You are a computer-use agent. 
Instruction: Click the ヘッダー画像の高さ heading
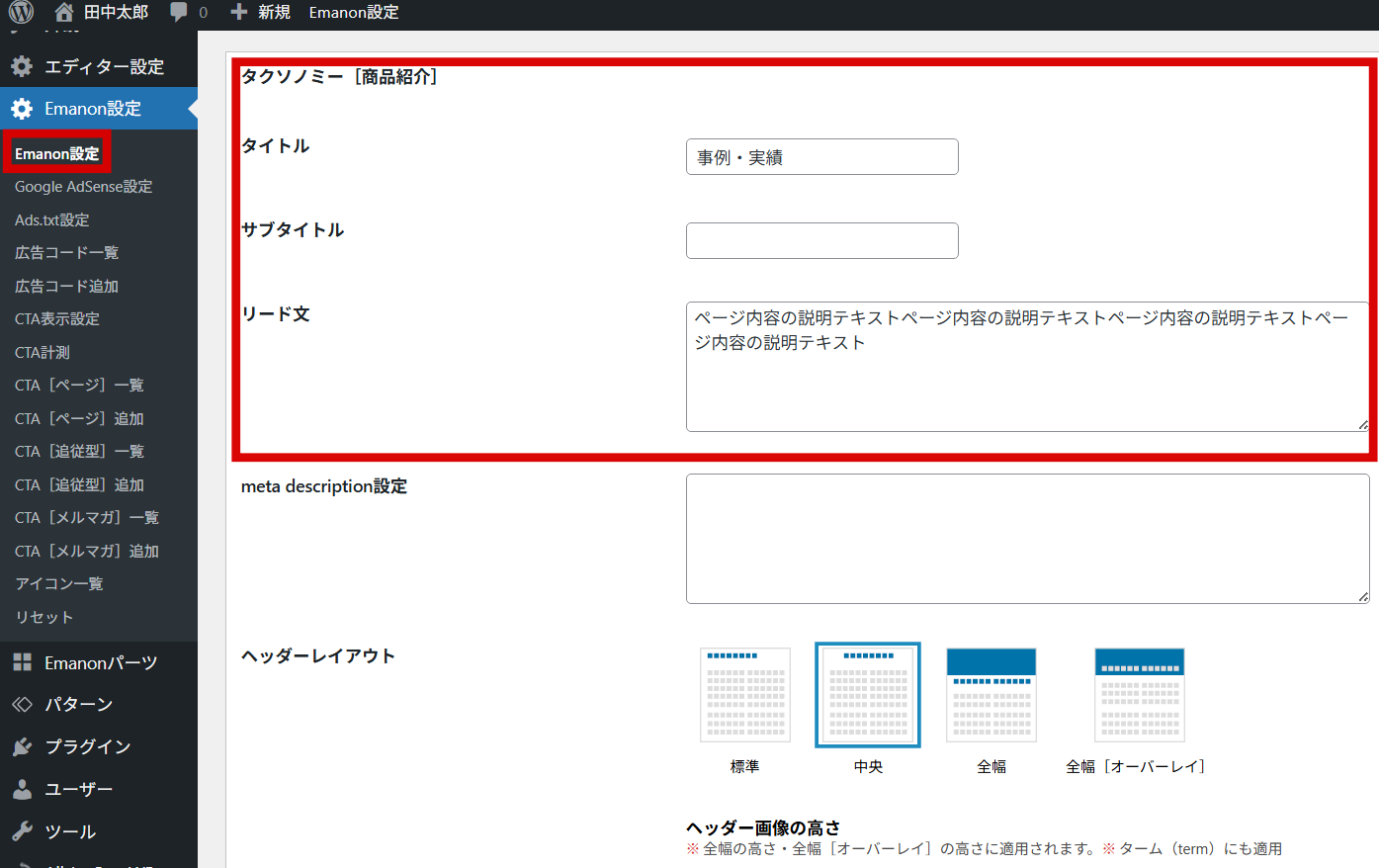point(763,827)
